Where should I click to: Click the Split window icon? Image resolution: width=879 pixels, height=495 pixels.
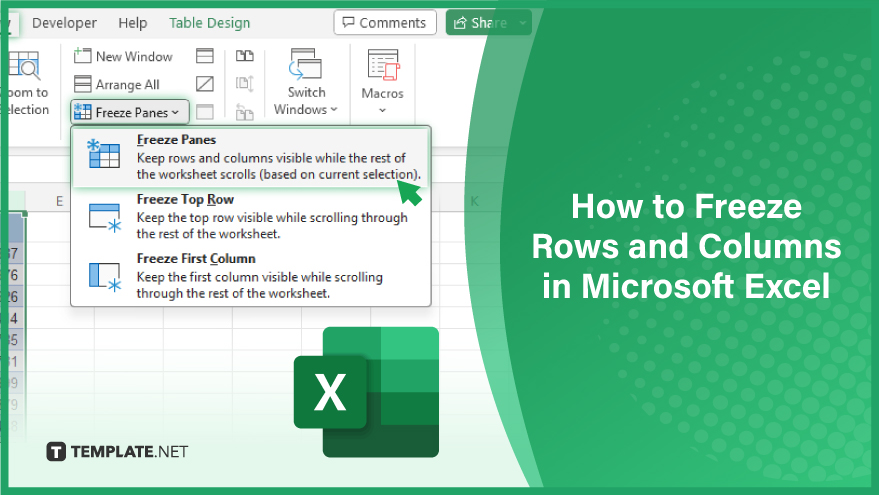click(x=205, y=55)
